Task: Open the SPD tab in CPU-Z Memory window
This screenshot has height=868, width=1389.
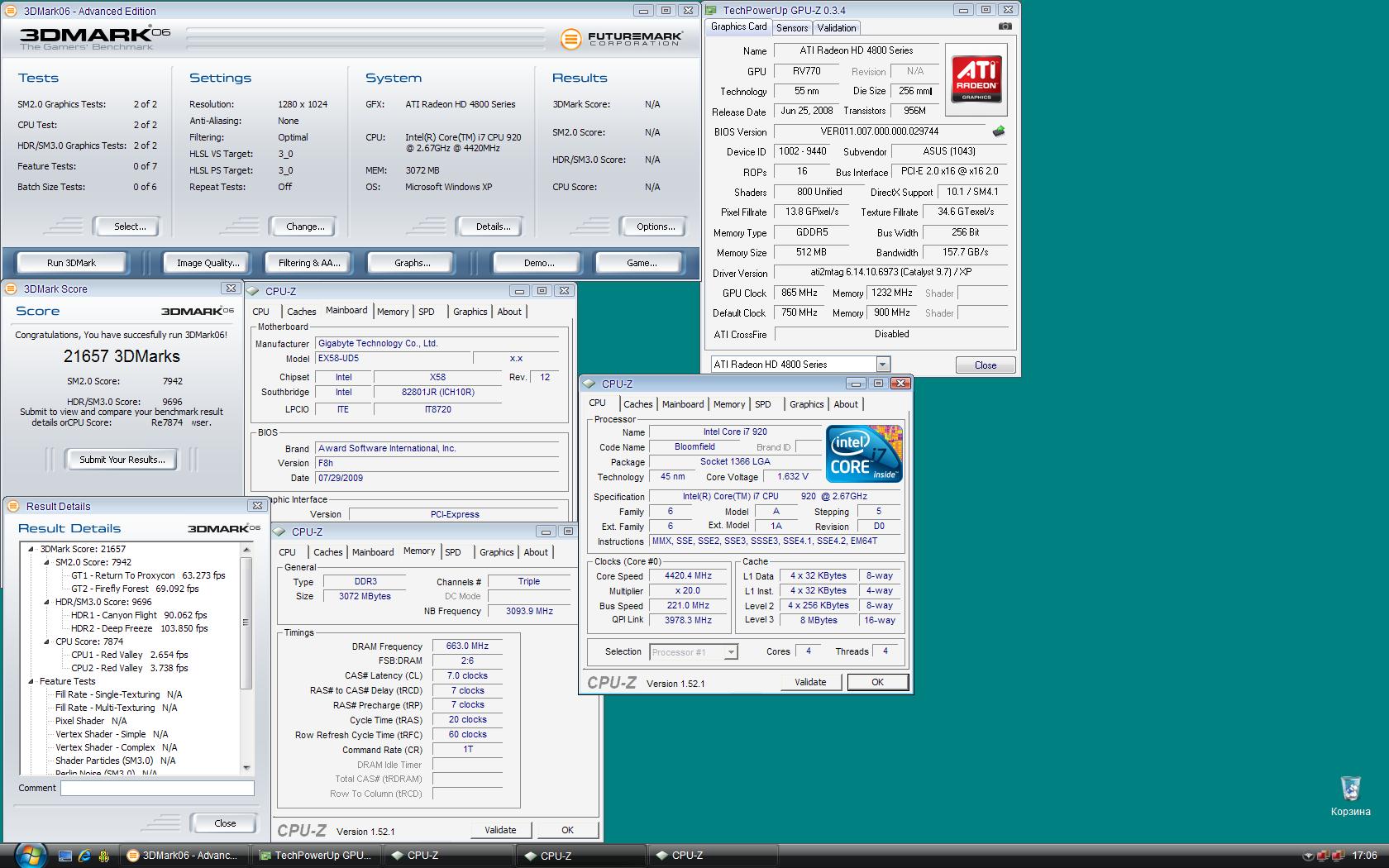Action: [x=453, y=552]
